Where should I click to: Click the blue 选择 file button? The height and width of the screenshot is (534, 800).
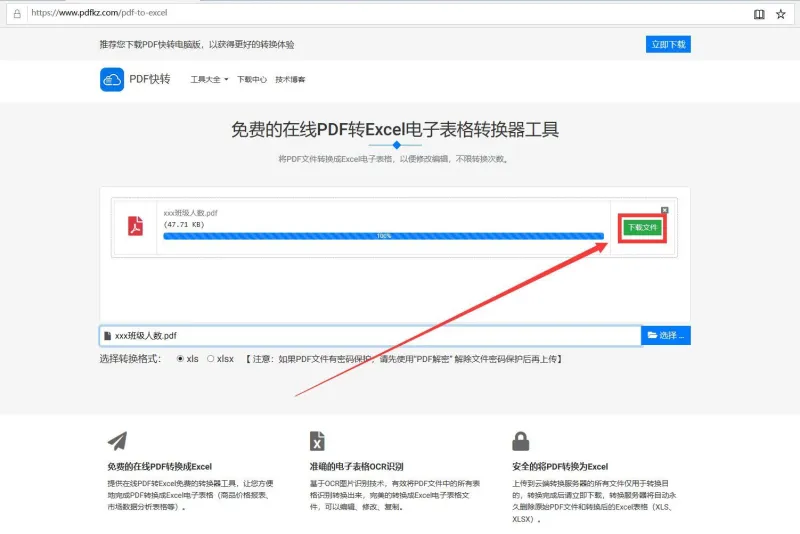666,336
